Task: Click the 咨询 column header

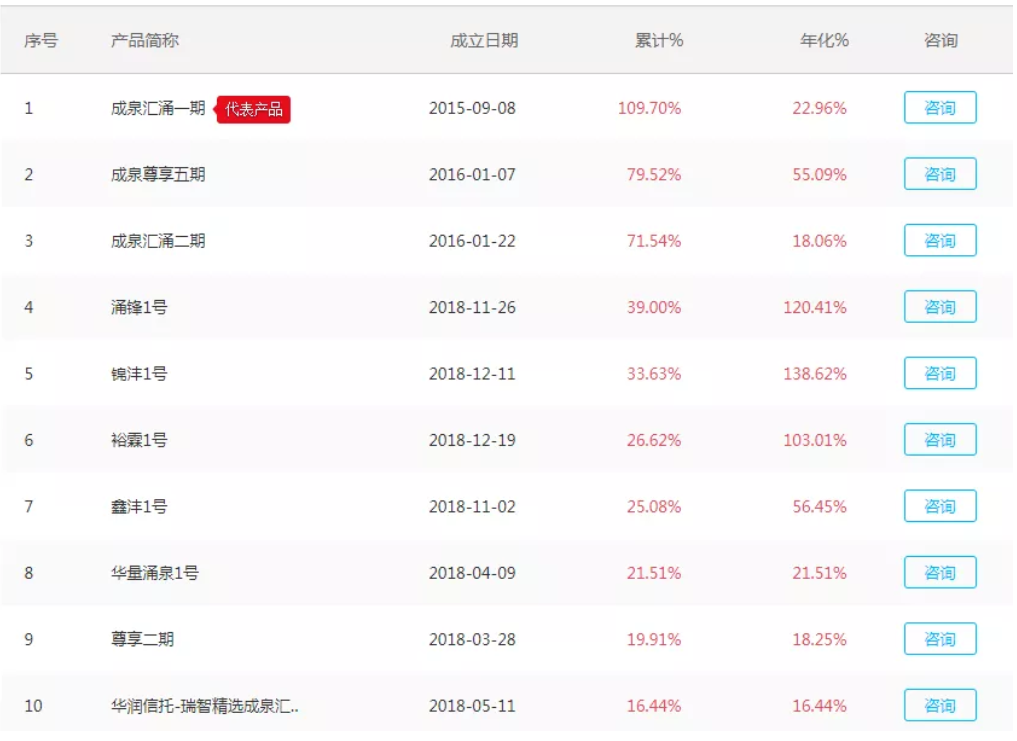Action: point(940,40)
